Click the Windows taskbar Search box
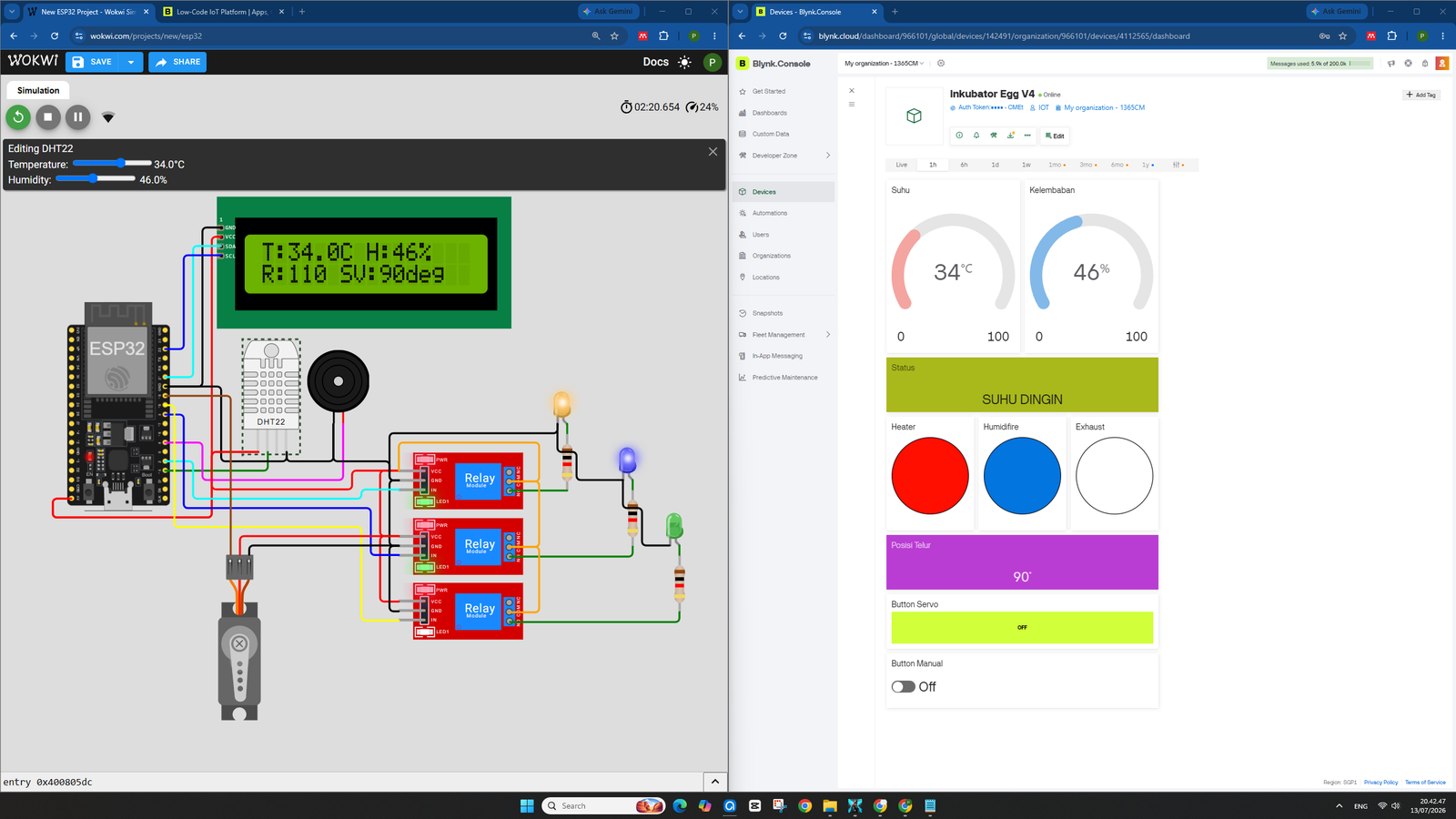The image size is (1456, 819). pos(603,805)
